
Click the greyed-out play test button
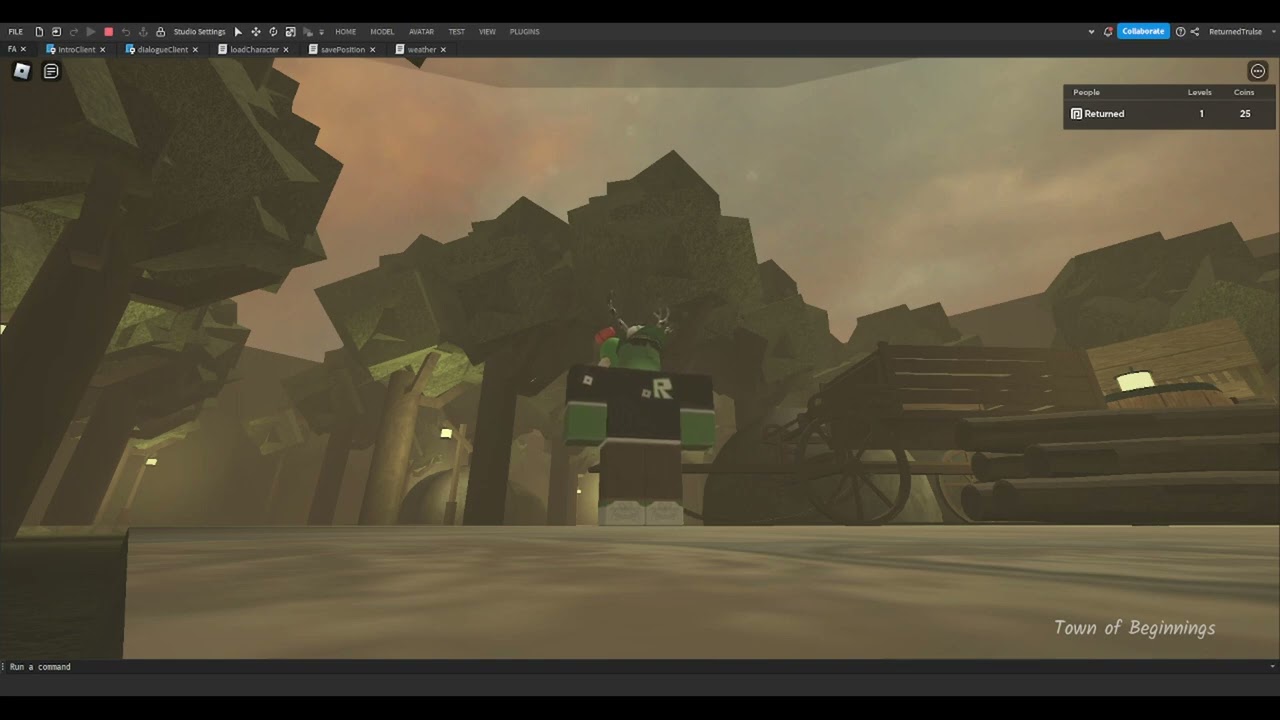(x=91, y=32)
